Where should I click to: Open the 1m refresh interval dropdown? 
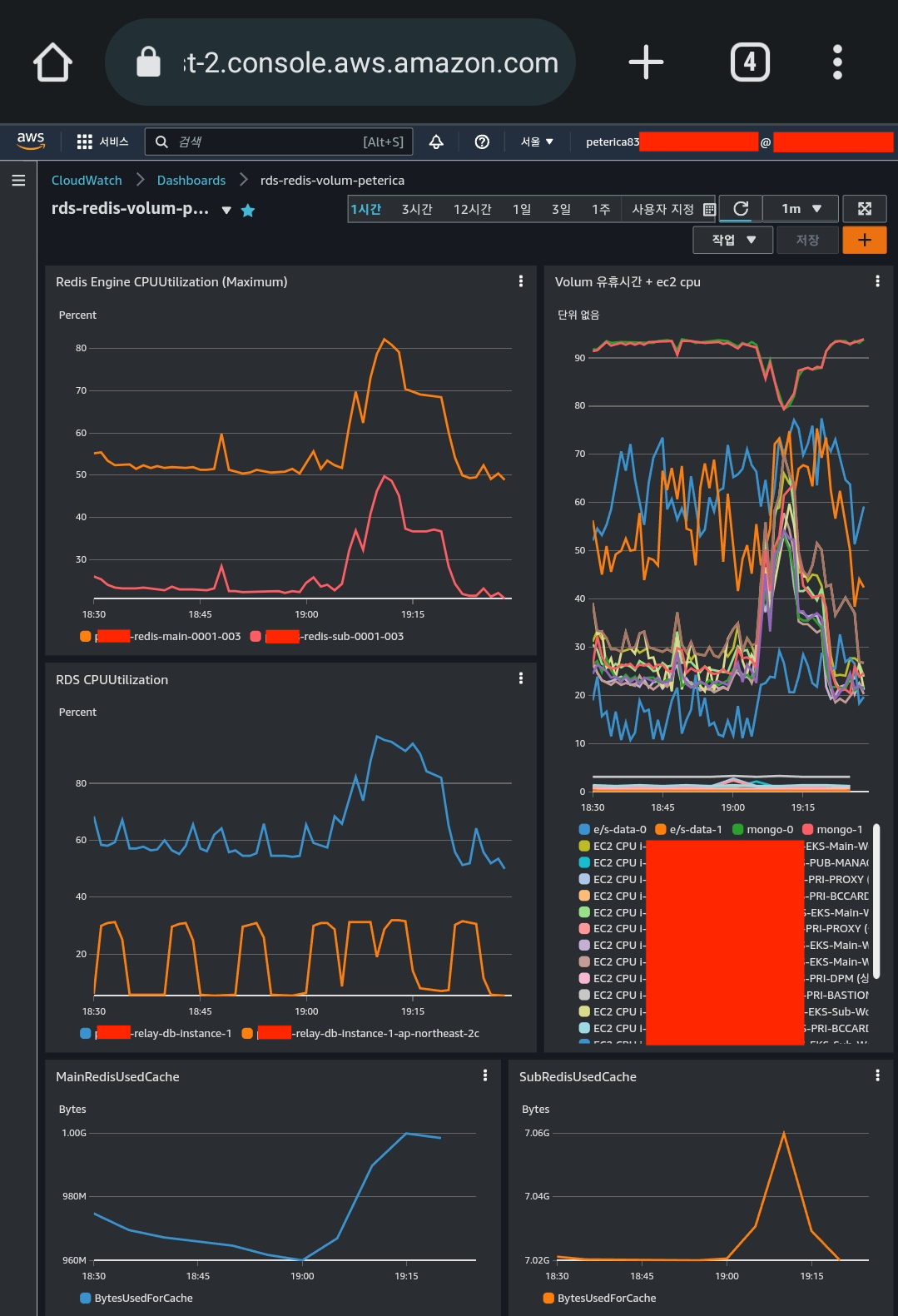pos(801,208)
